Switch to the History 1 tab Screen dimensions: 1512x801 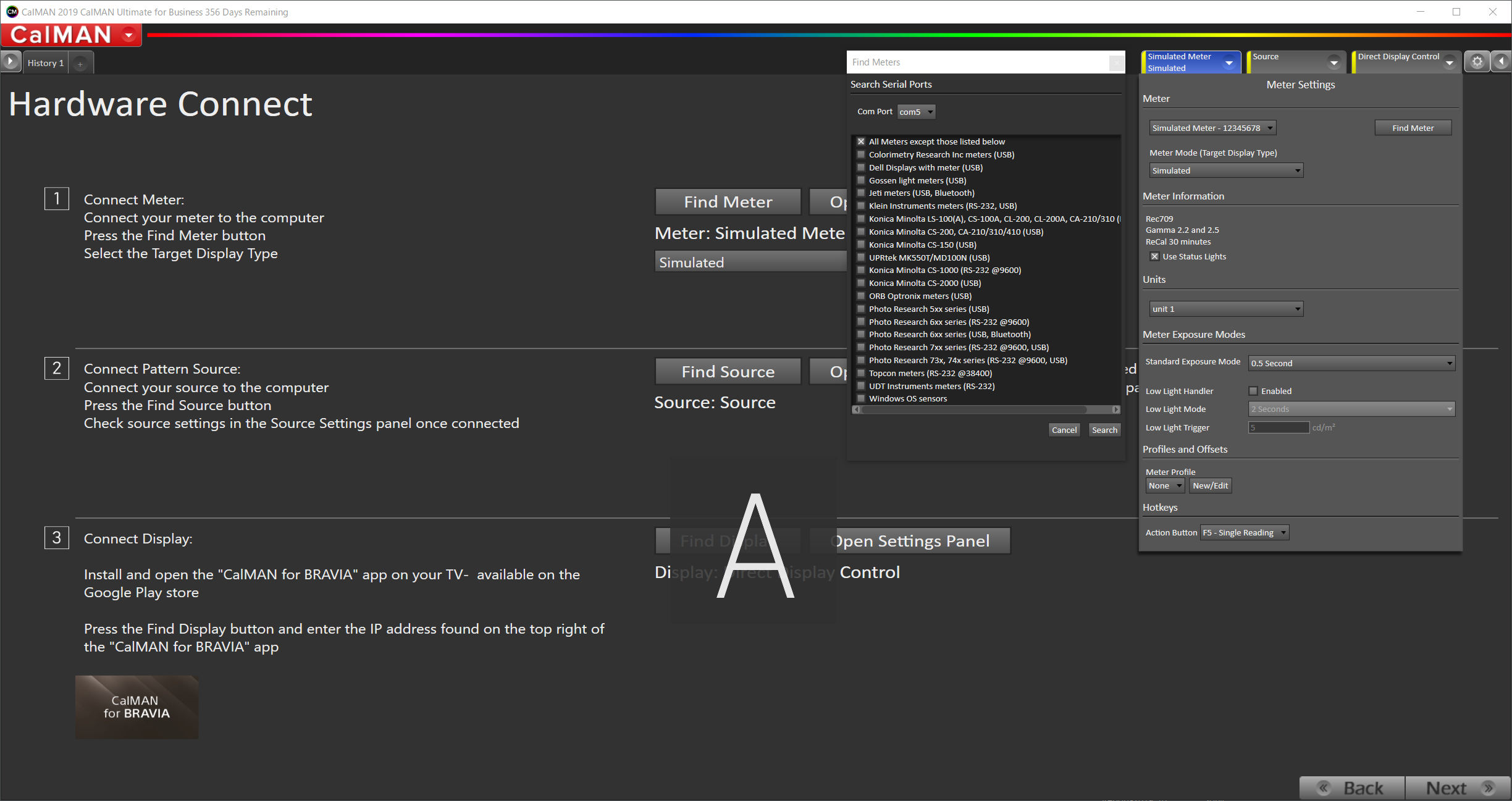coord(46,63)
